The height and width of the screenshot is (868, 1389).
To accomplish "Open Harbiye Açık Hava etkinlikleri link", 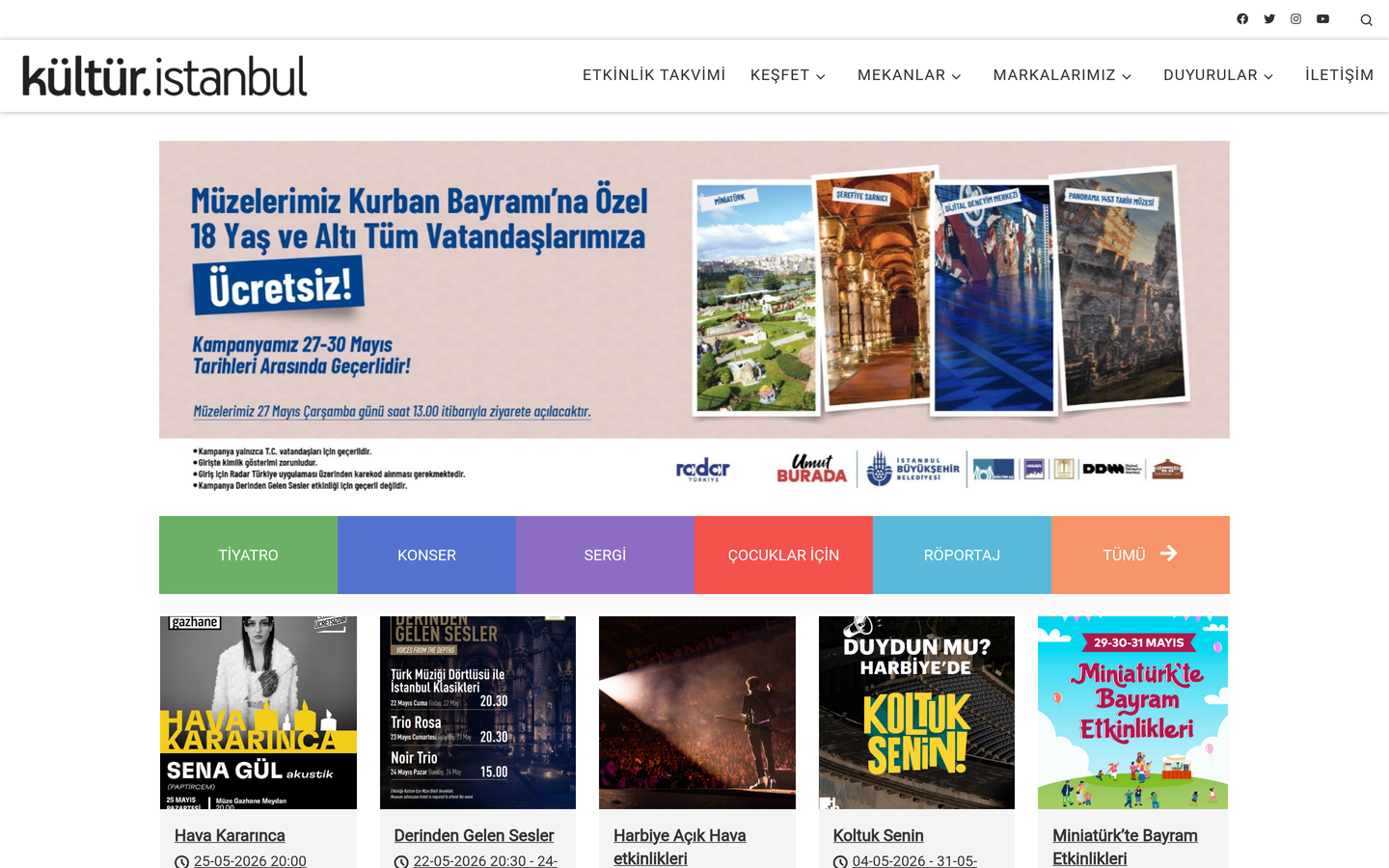I will [x=680, y=847].
